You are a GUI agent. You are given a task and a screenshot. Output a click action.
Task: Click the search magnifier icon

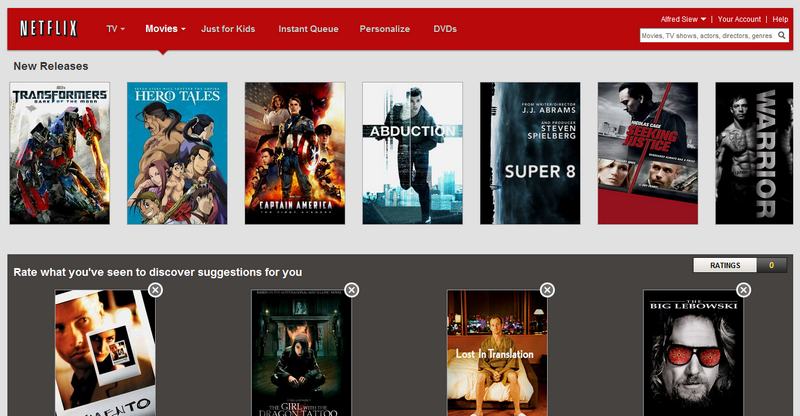click(x=782, y=35)
